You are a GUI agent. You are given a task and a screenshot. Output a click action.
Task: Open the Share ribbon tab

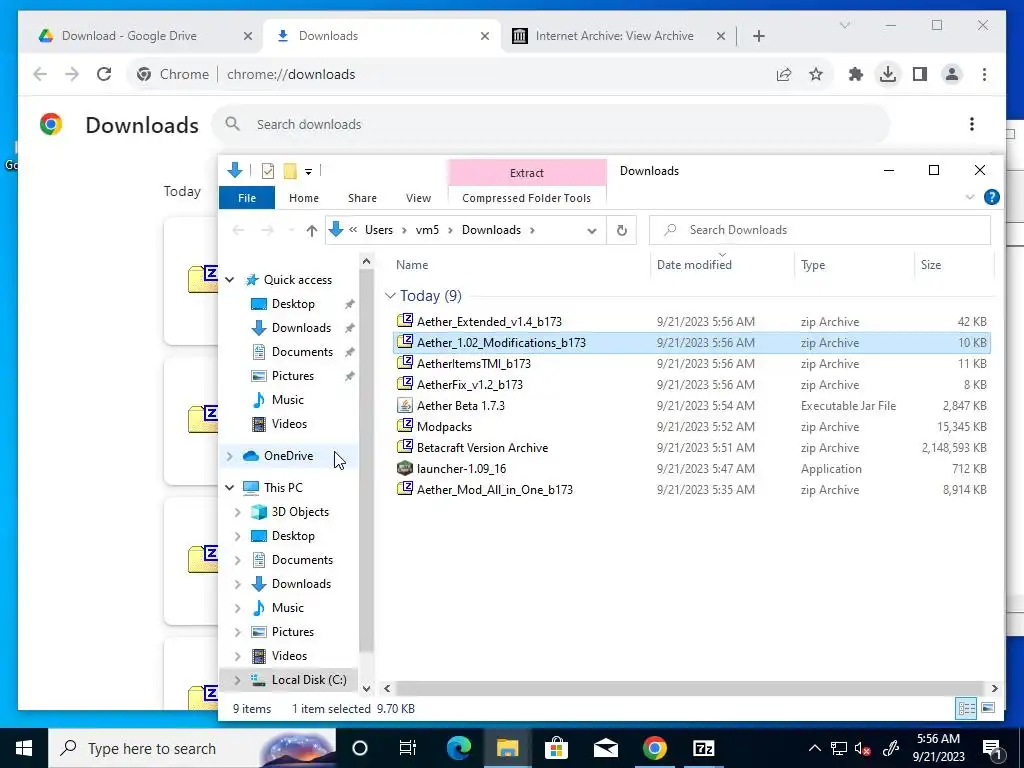(x=362, y=198)
